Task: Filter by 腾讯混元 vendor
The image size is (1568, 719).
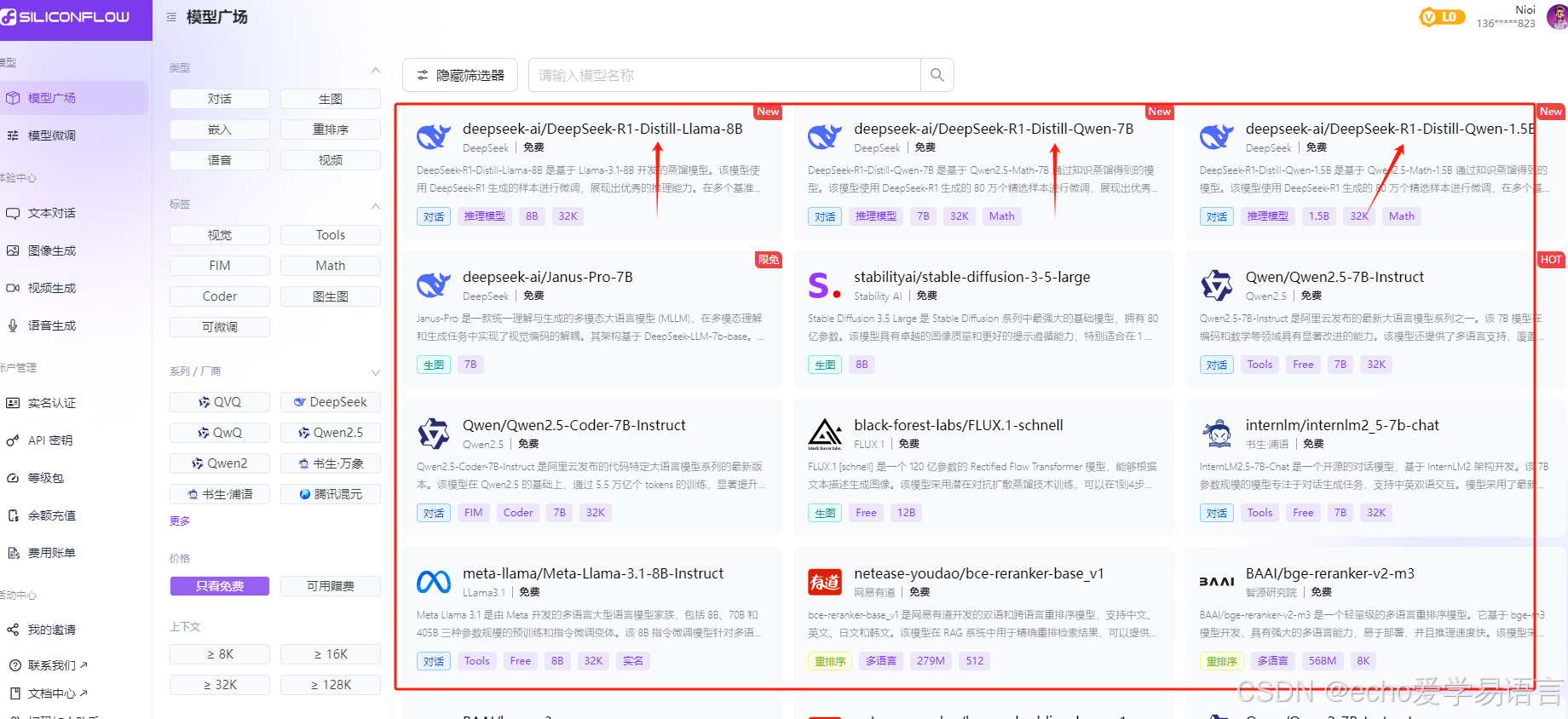Action: click(x=331, y=494)
